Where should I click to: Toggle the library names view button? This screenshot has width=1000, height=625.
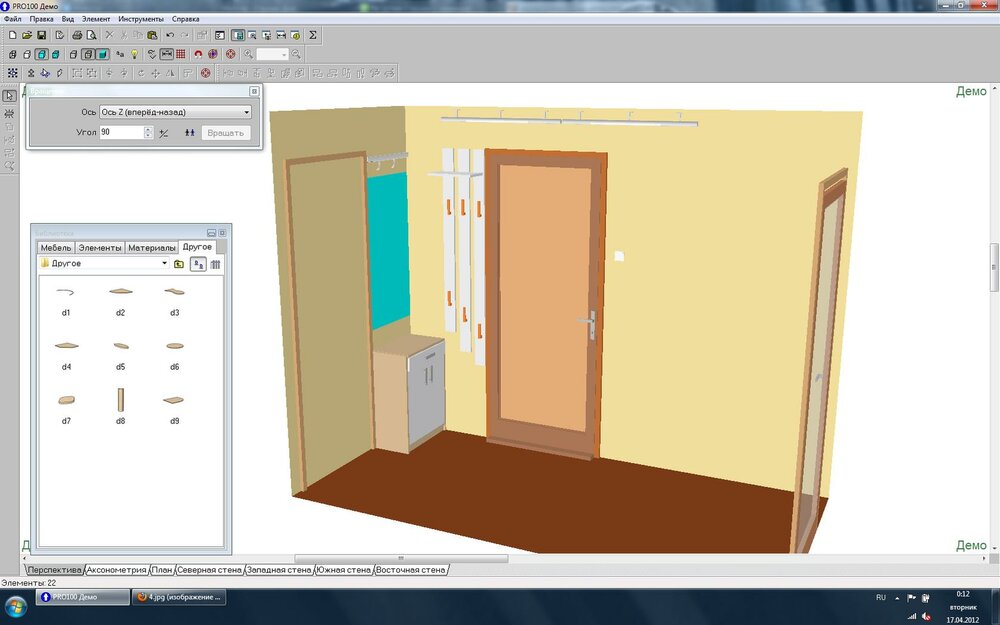click(198, 264)
